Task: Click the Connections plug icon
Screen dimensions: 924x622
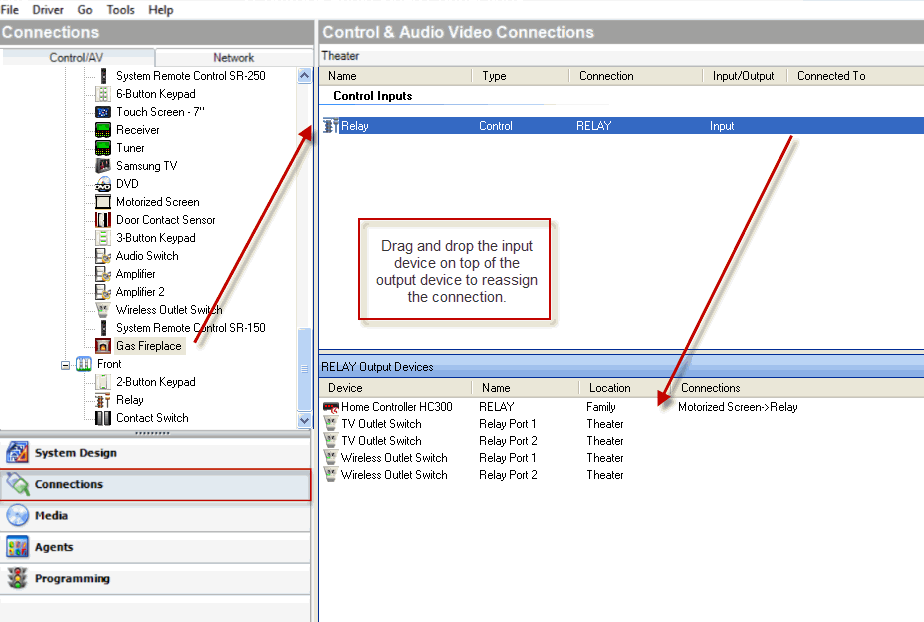Action: (18, 484)
